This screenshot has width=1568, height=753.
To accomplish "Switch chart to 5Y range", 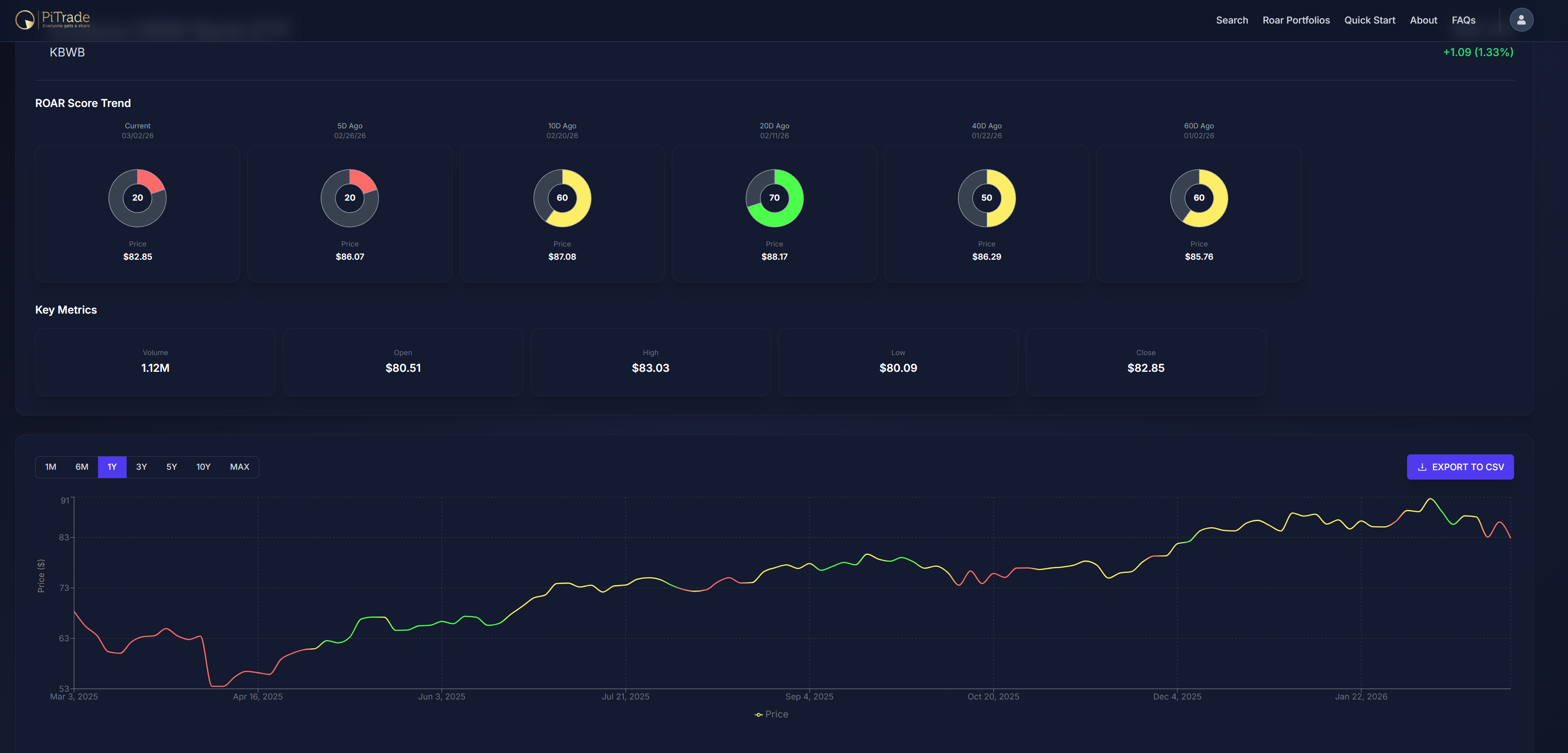I will (x=172, y=467).
